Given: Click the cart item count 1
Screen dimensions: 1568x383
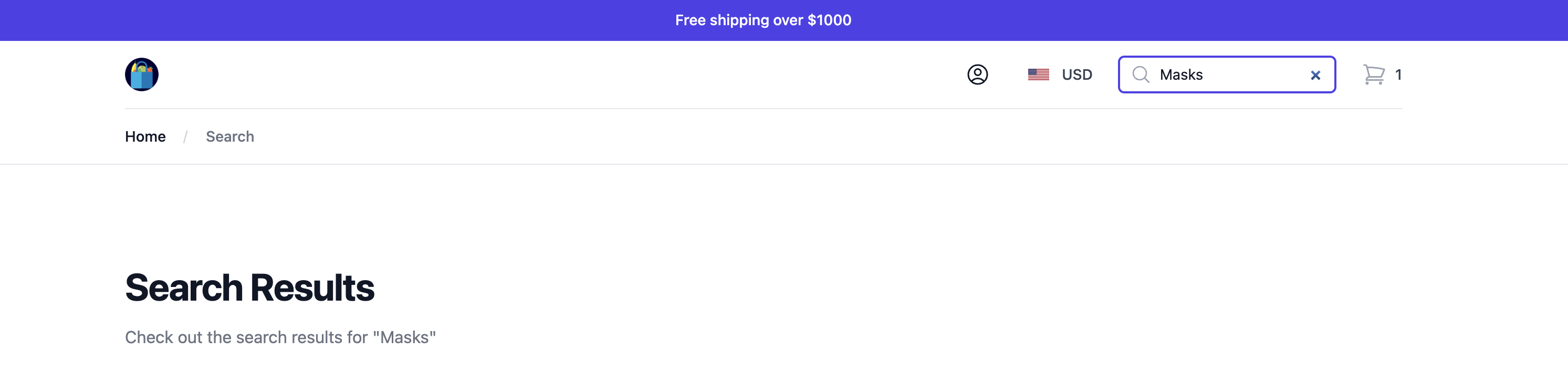Looking at the screenshot, I should point(1398,75).
